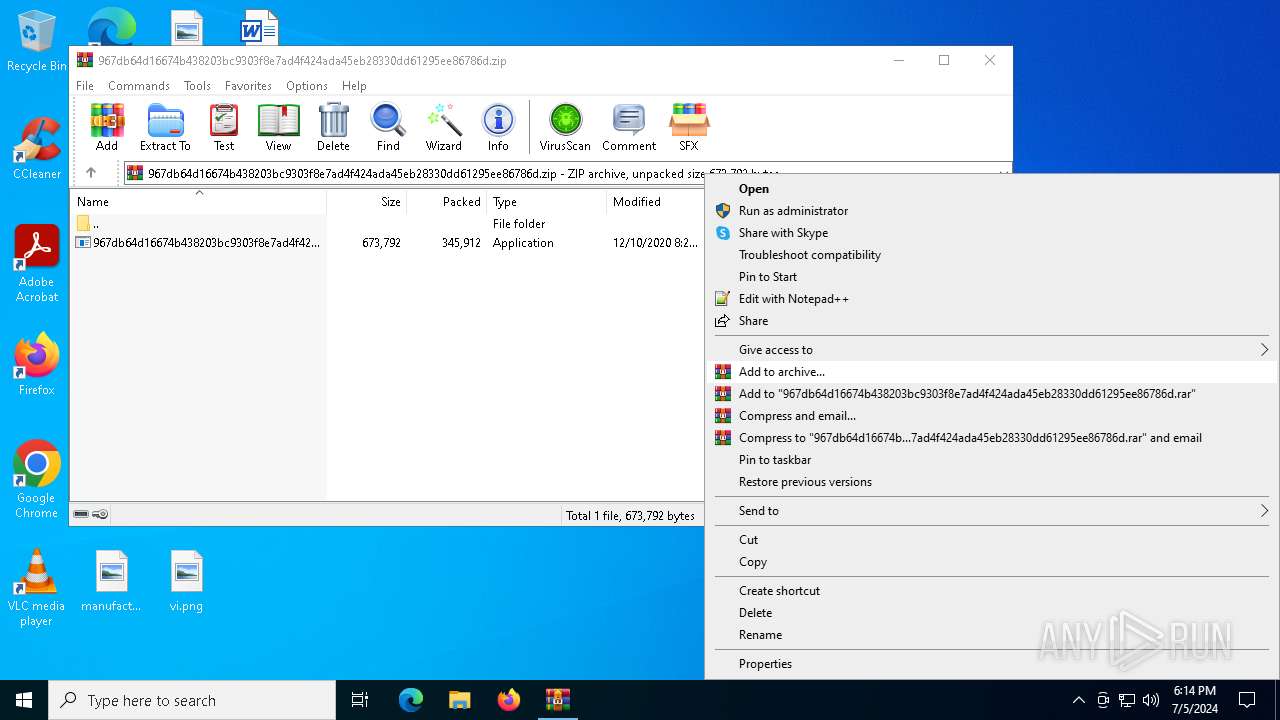Image resolution: width=1280 pixels, height=720 pixels.
Task: Open File Explorer from the taskbar
Action: pyautogui.click(x=459, y=700)
